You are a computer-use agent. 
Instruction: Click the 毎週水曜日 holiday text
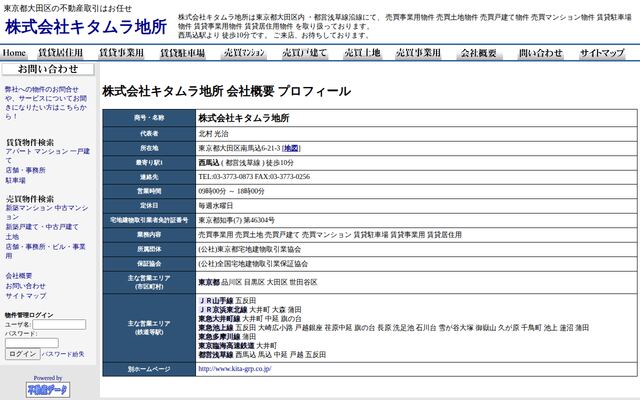tap(216, 206)
